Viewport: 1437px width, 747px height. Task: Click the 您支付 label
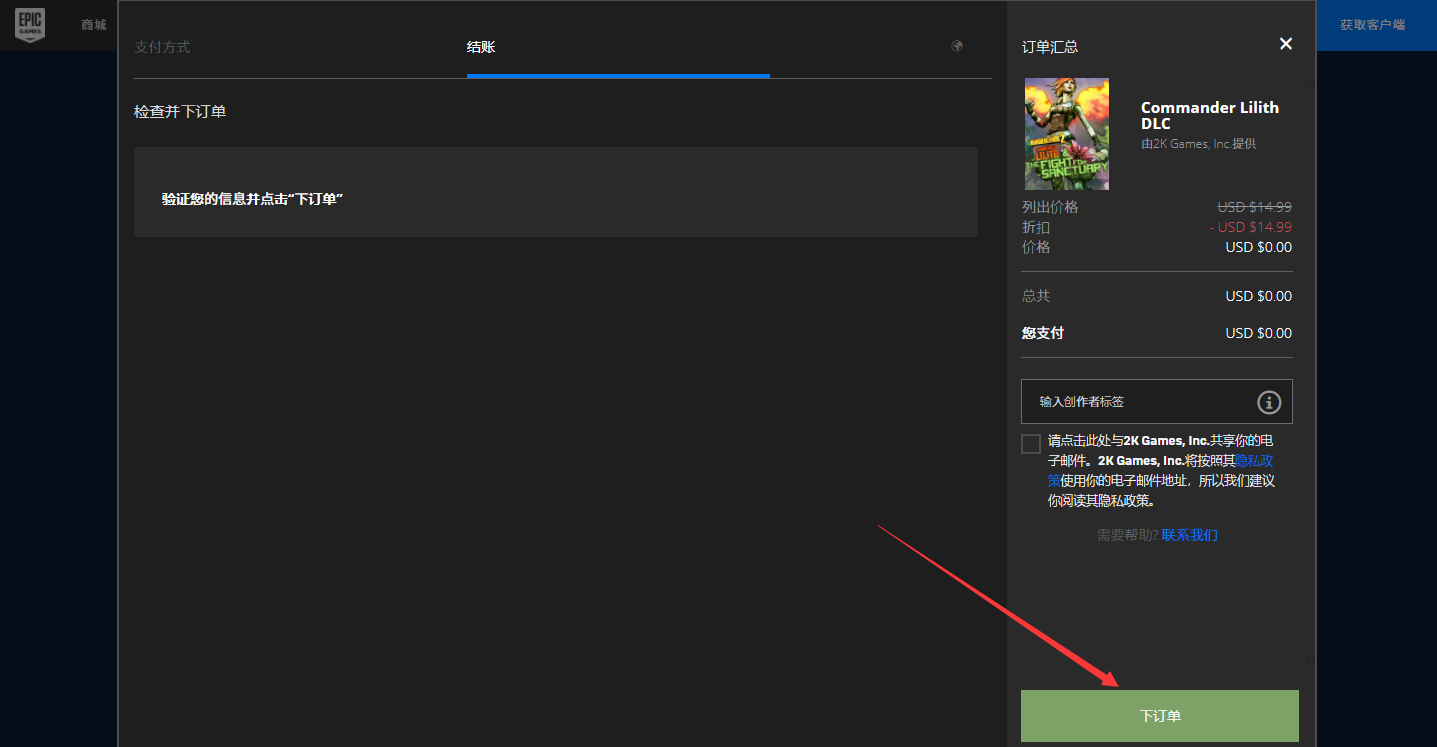pos(1043,333)
